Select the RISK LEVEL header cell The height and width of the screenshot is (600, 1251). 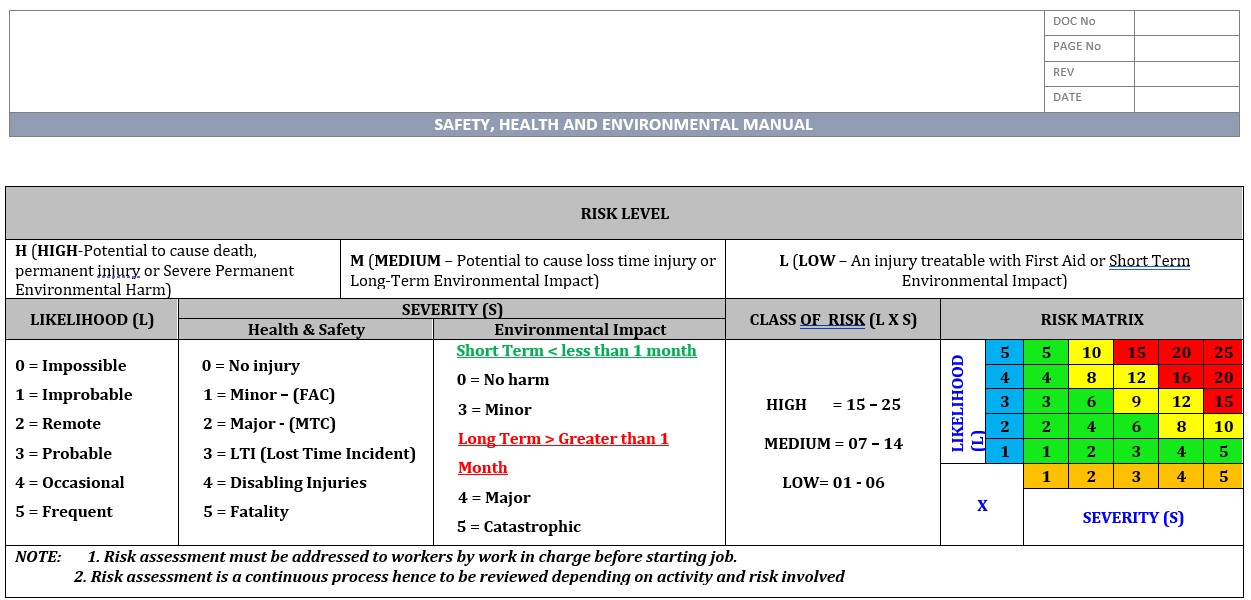pos(625,213)
